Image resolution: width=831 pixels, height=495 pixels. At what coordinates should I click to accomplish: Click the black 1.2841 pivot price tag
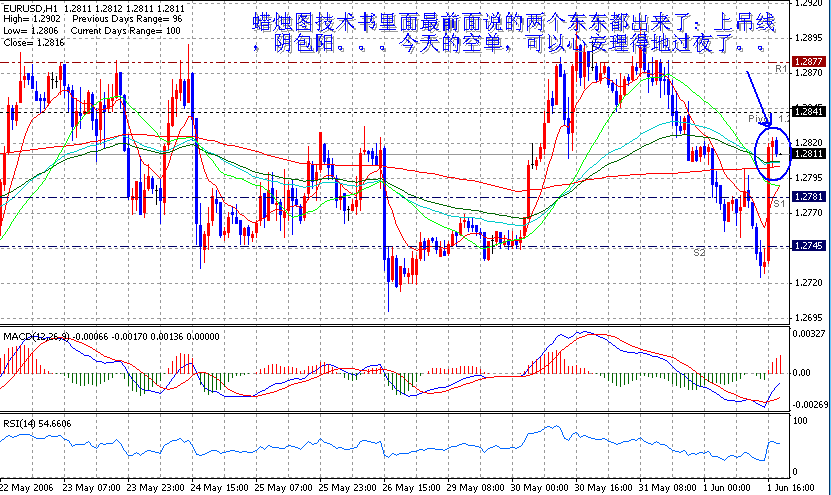[808, 111]
